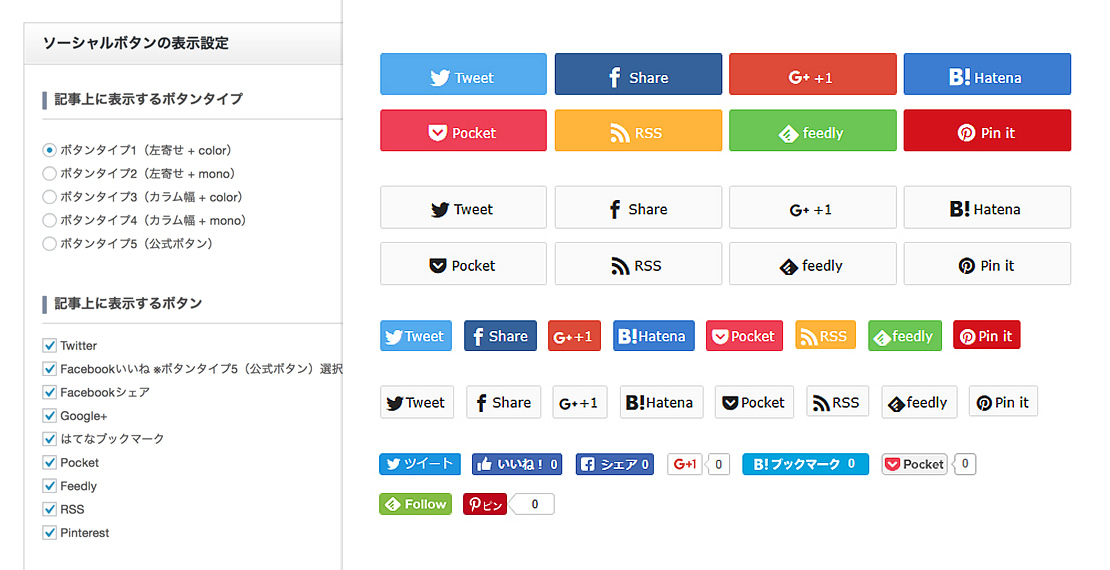Click the G+1 count bubble showing 0
The image size is (1110, 570).
[x=718, y=464]
